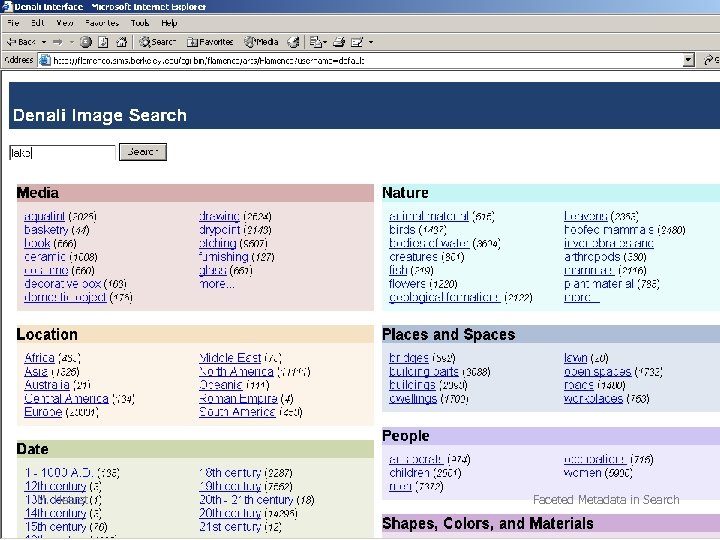This screenshot has width=720, height=540.
Task: Open the 20th century date link
Action: click(x=230, y=513)
